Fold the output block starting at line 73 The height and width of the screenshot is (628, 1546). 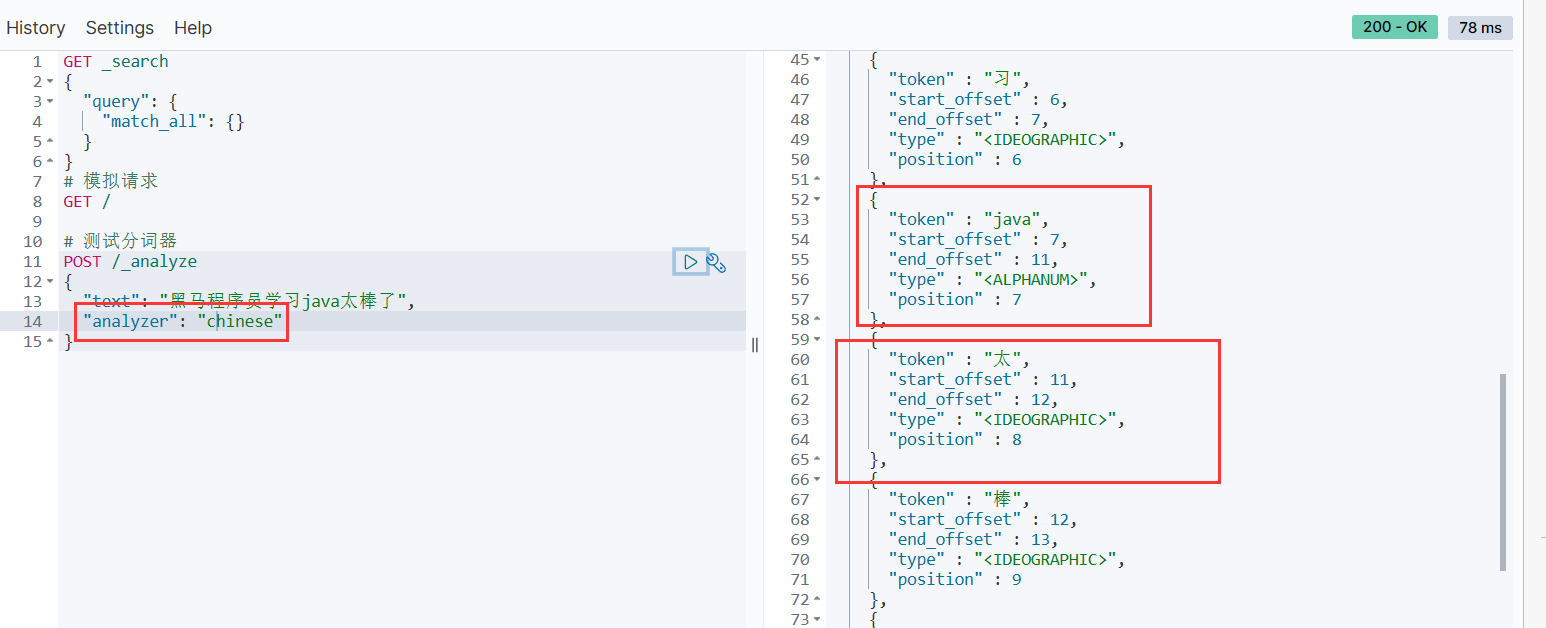pos(817,619)
